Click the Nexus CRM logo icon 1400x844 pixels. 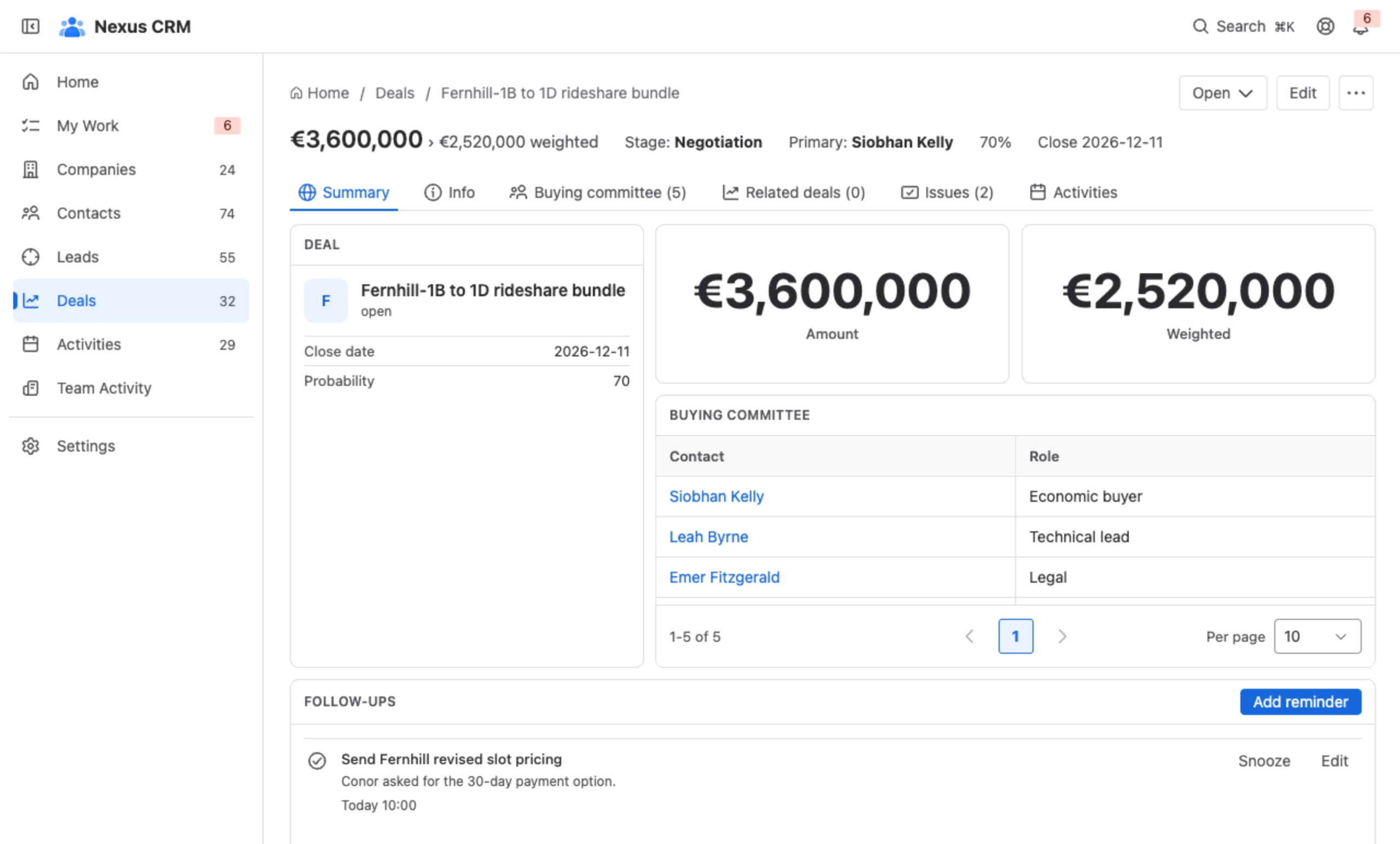pos(72,27)
